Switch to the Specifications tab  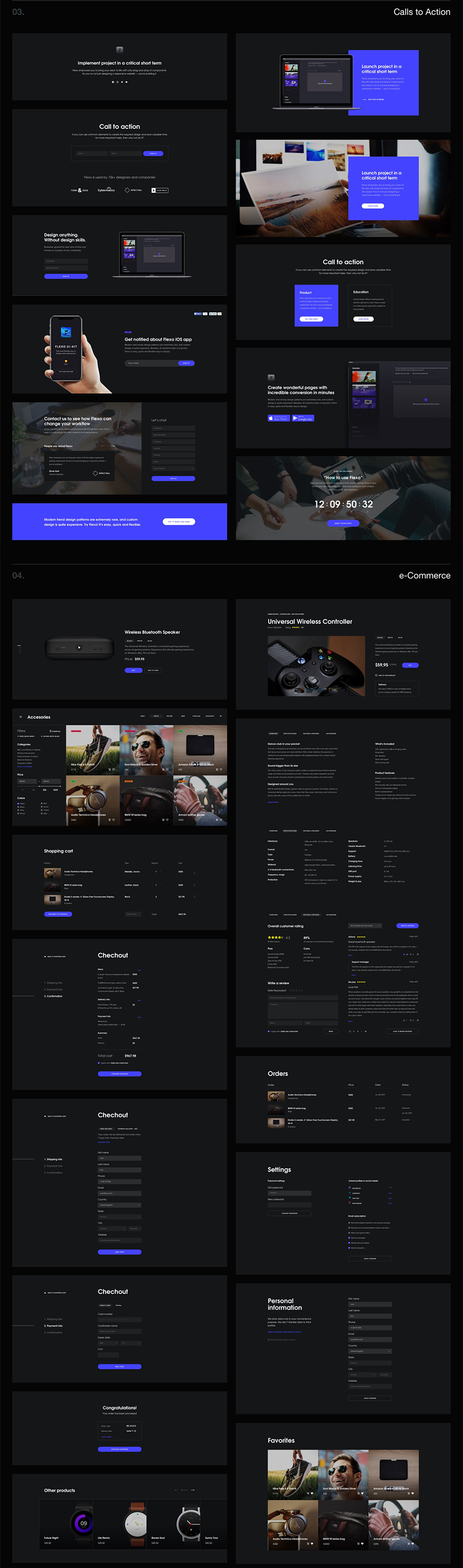pyautogui.click(x=290, y=733)
